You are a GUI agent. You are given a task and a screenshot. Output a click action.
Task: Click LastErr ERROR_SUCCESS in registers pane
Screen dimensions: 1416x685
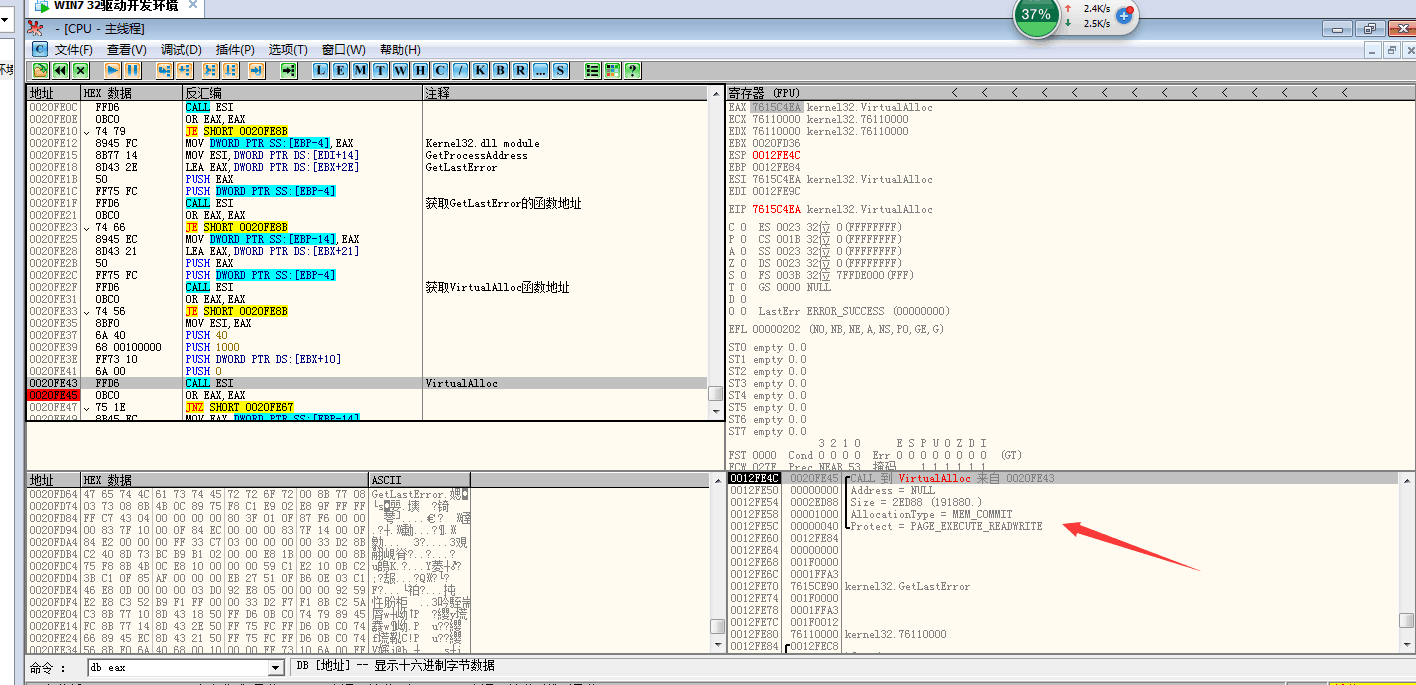(x=854, y=311)
